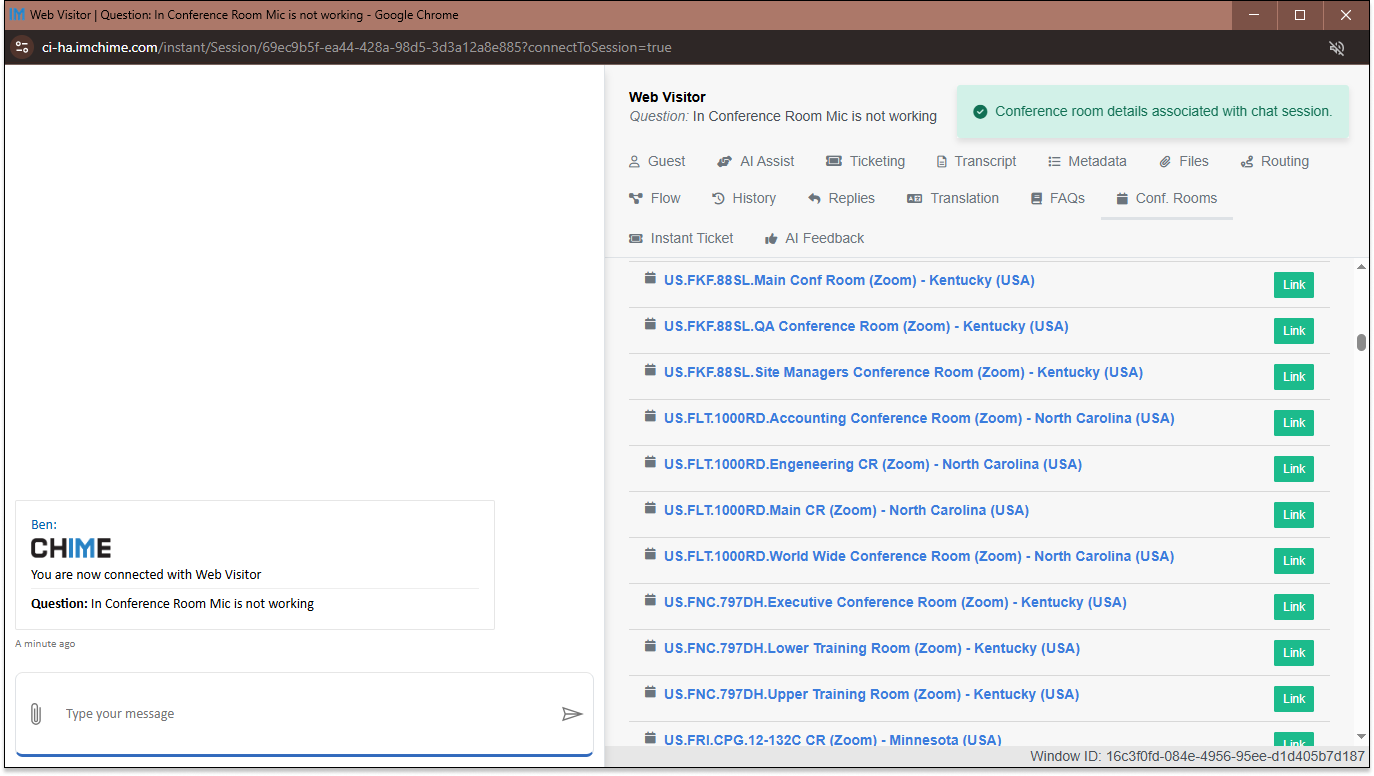Select the Metadata tab

click(1087, 161)
